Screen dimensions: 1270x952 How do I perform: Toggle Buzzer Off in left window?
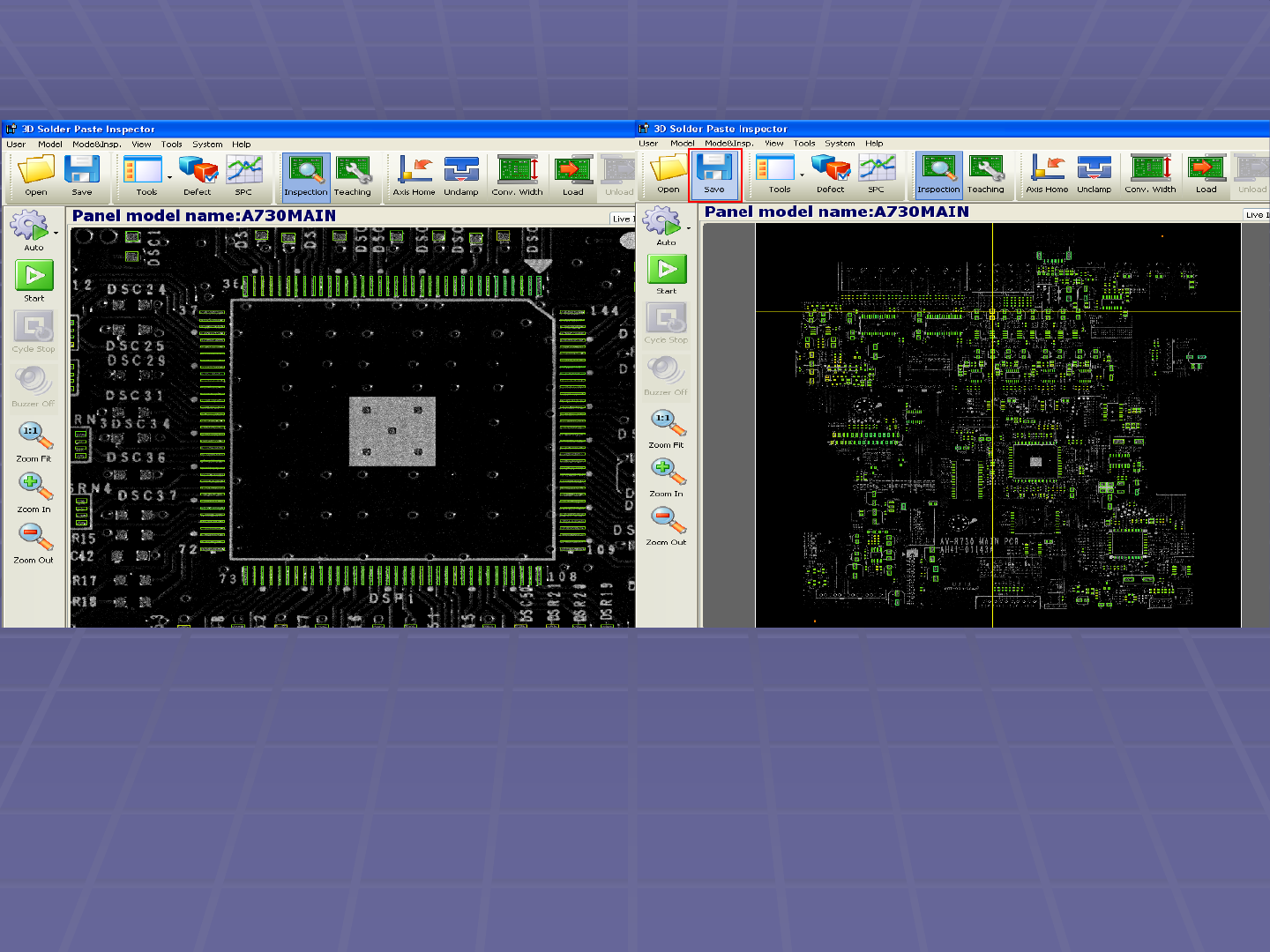[x=34, y=387]
